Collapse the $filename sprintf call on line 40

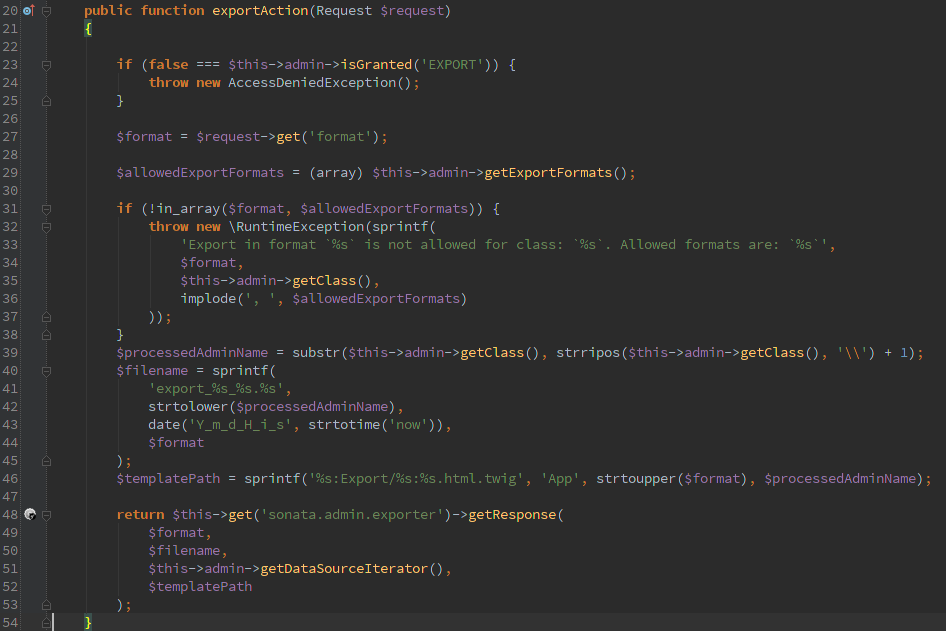tap(46, 372)
